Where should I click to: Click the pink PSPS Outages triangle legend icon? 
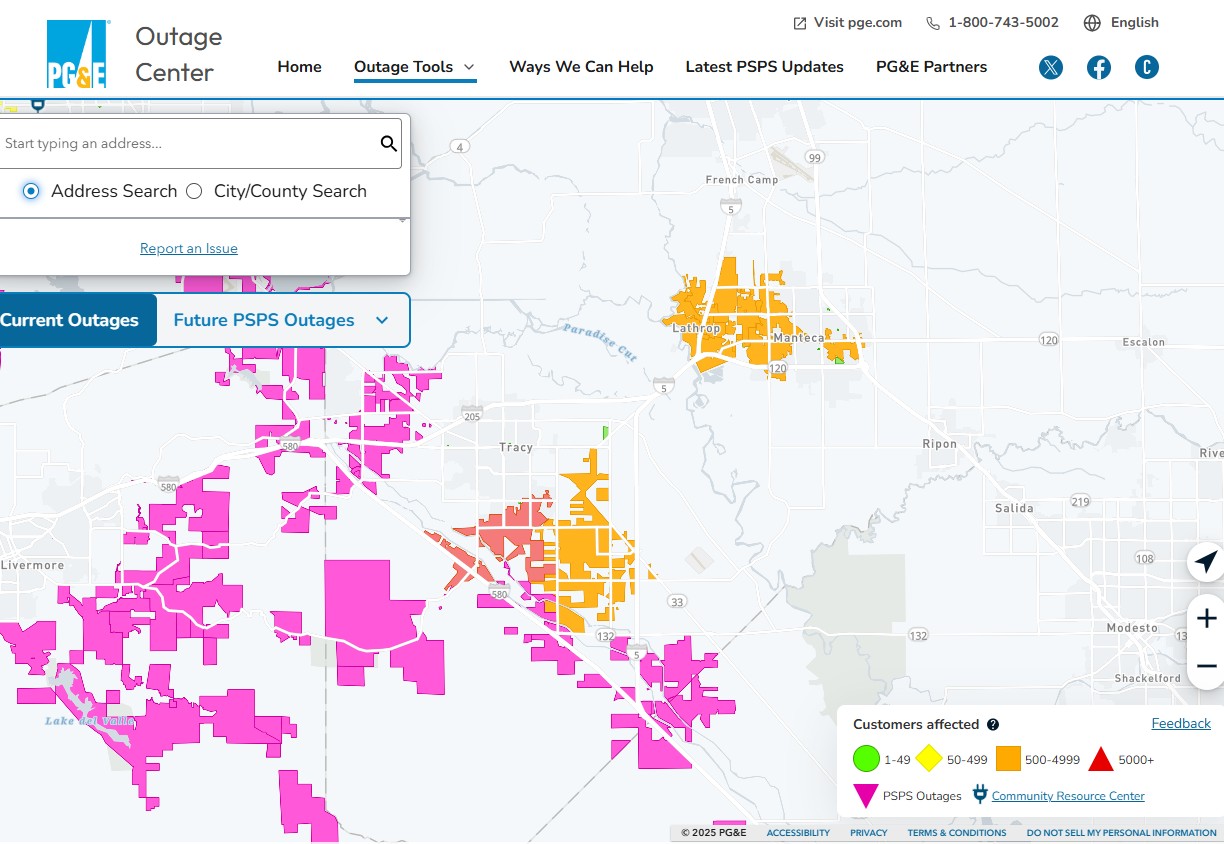click(865, 796)
